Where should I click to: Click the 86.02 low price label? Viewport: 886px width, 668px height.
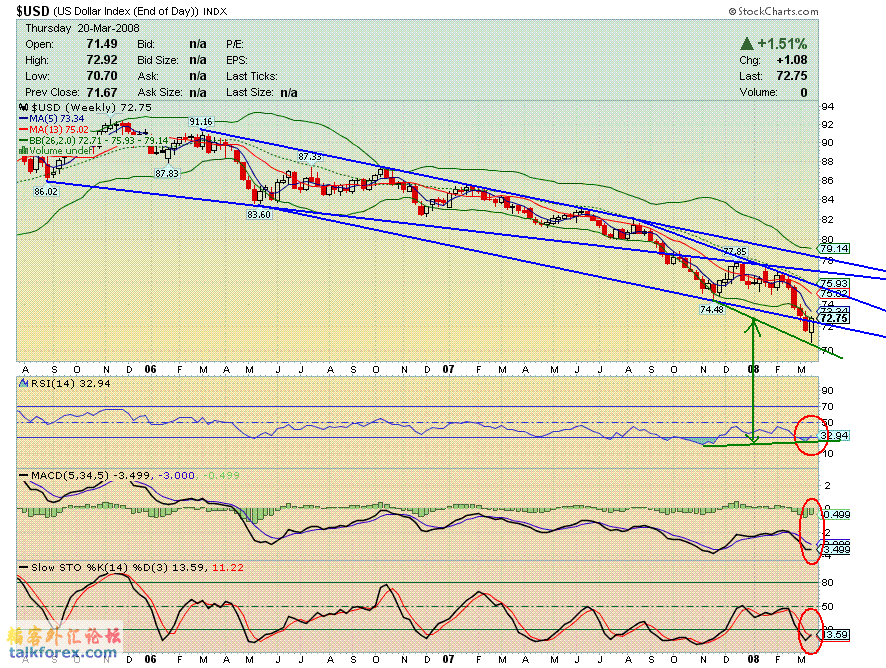tap(46, 192)
